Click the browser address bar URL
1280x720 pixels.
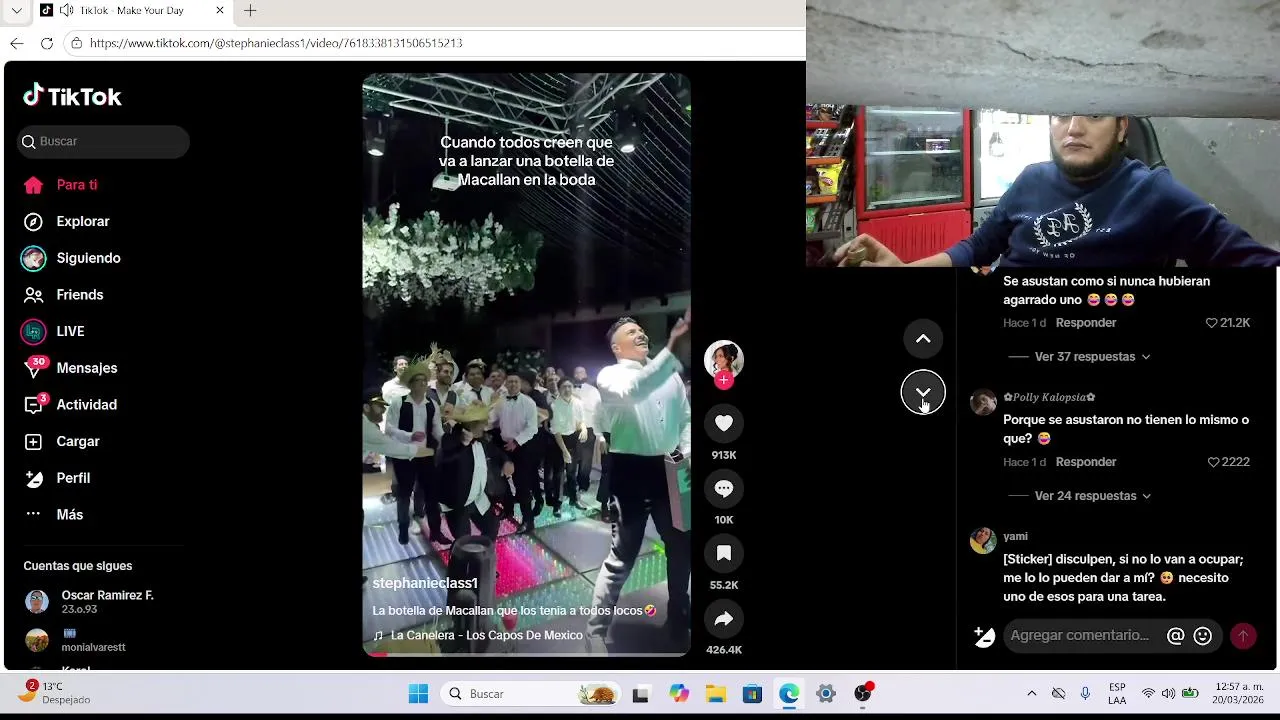[275, 43]
